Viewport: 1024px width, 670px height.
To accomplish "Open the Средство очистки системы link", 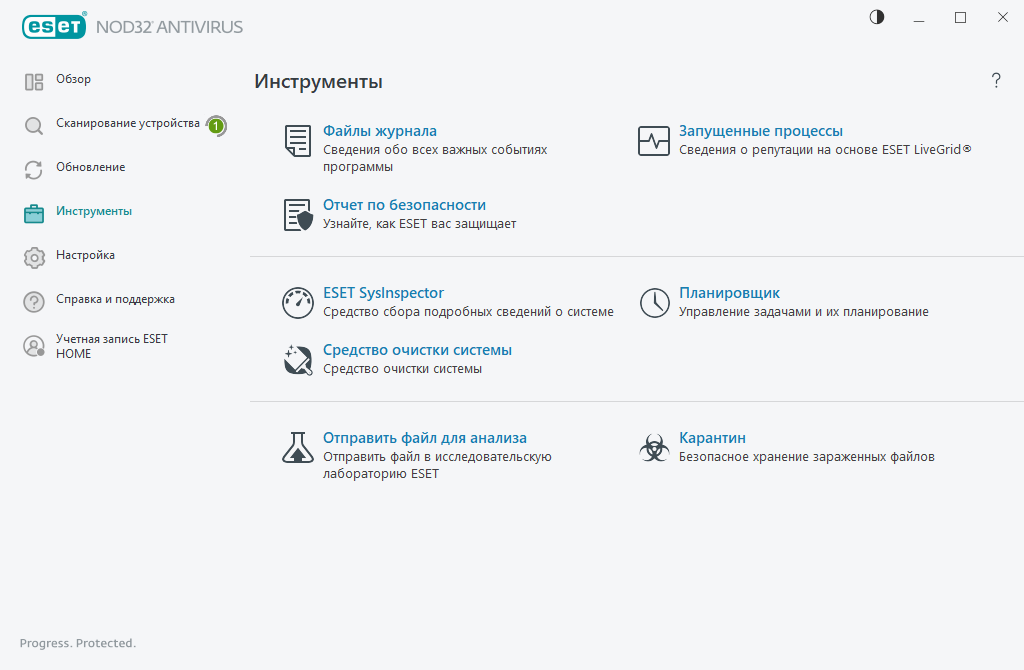I will pyautogui.click(x=417, y=350).
